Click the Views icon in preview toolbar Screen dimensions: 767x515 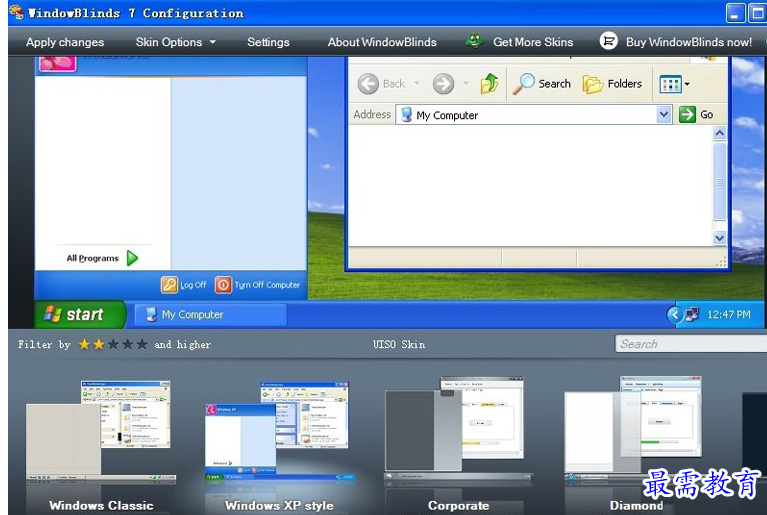670,84
